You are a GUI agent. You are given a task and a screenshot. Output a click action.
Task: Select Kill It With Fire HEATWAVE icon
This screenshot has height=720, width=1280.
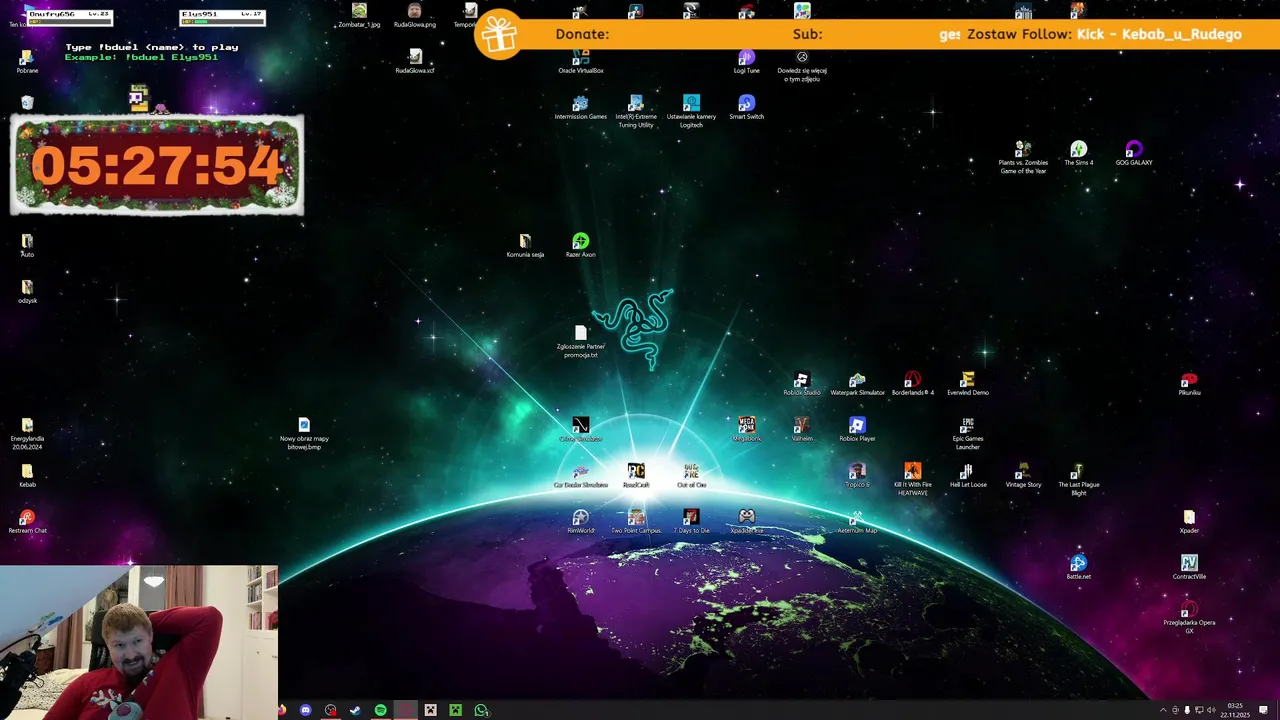[x=912, y=480]
